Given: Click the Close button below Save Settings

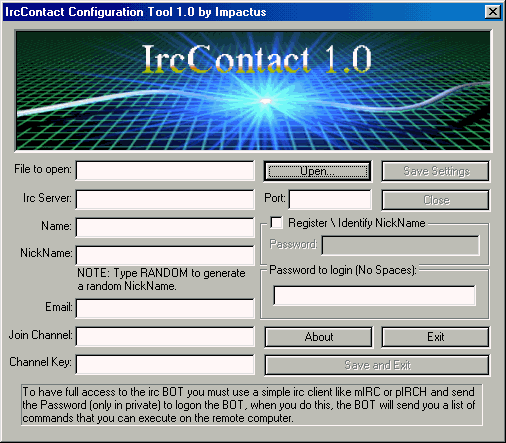Looking at the screenshot, I should tap(436, 200).
